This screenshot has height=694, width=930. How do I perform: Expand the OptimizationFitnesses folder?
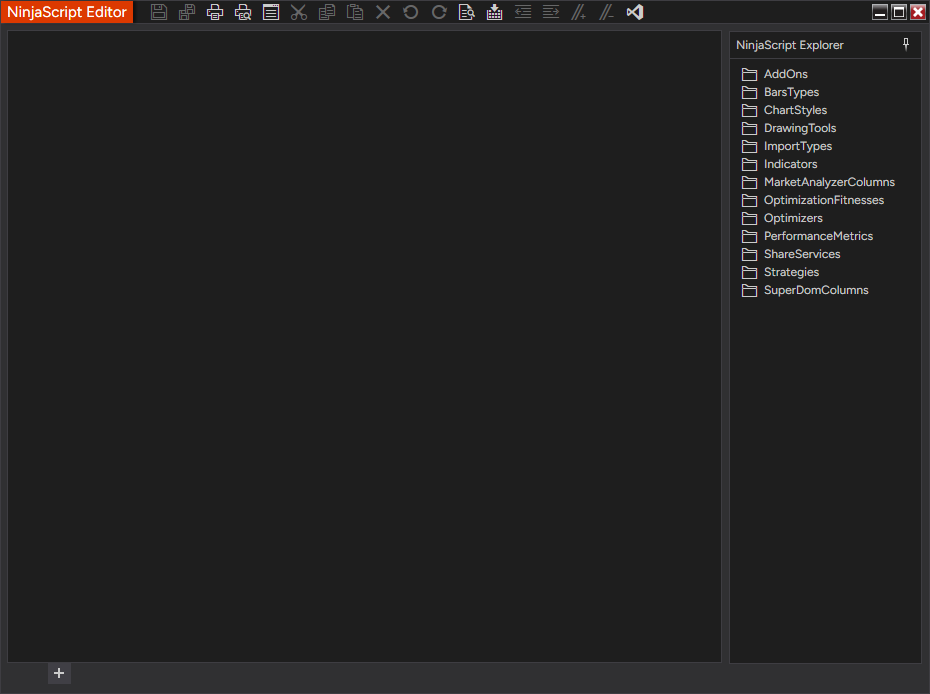[813, 200]
